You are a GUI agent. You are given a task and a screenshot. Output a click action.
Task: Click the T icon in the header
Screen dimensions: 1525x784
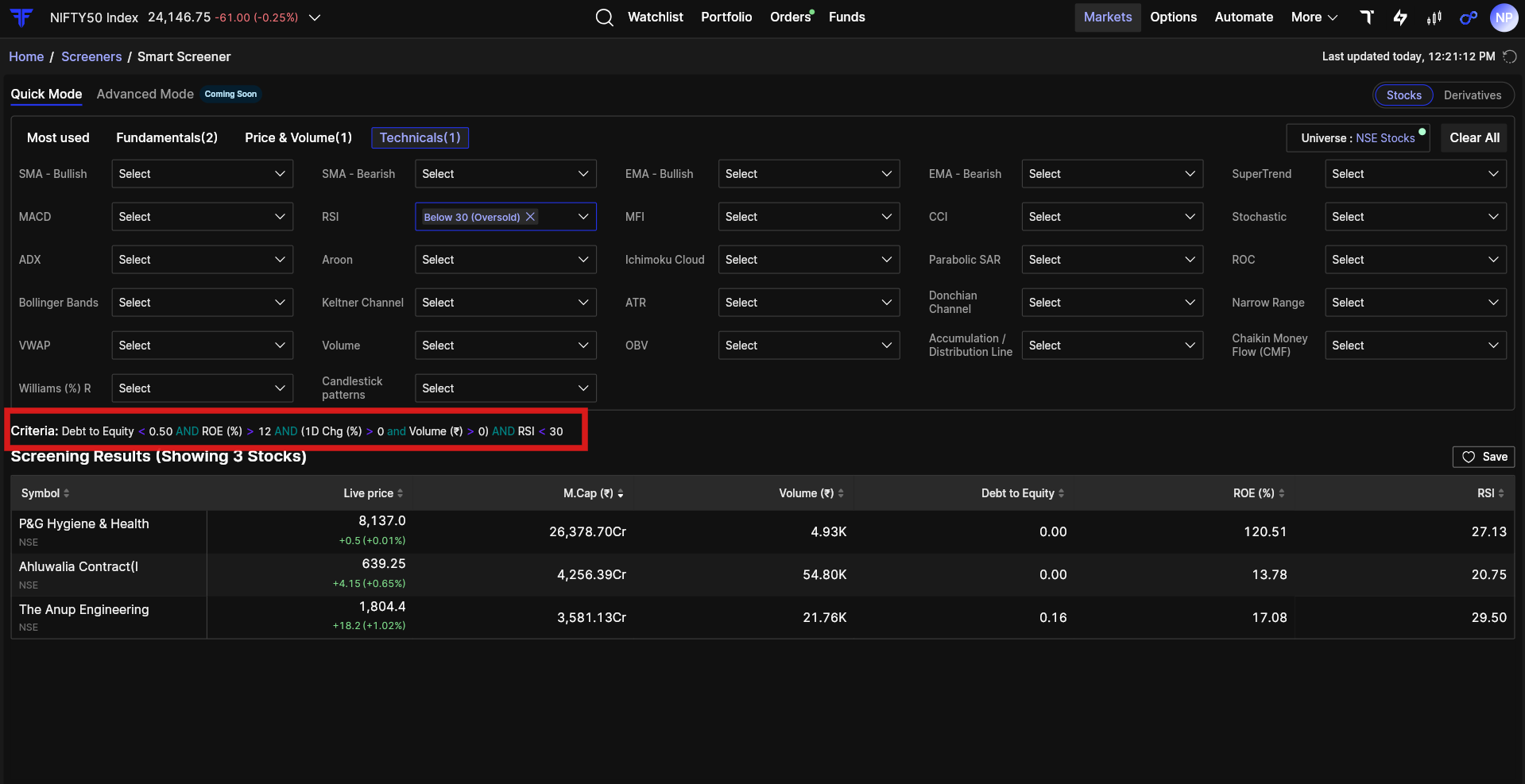click(x=1367, y=17)
